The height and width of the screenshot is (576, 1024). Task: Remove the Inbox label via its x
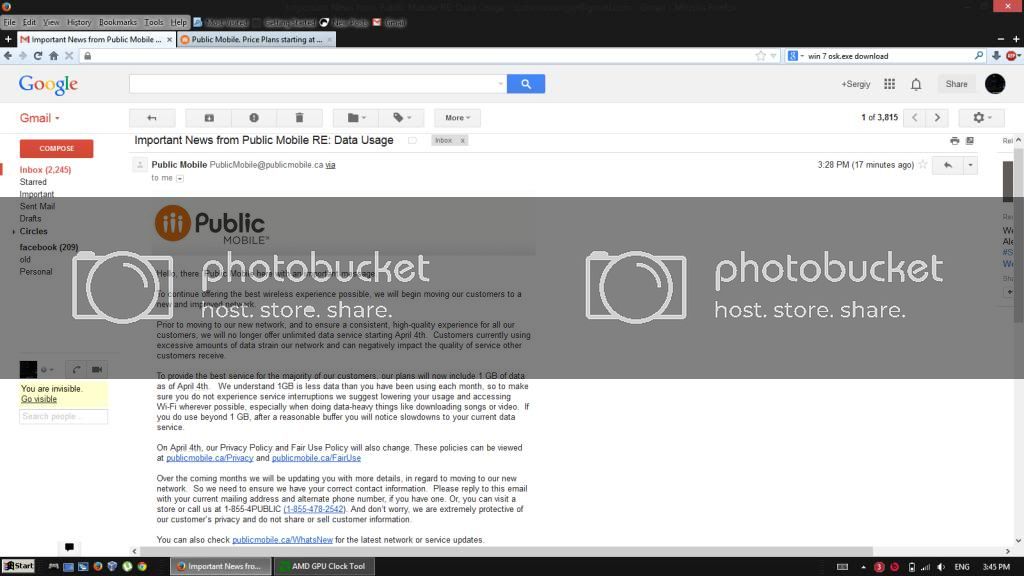pyautogui.click(x=462, y=140)
